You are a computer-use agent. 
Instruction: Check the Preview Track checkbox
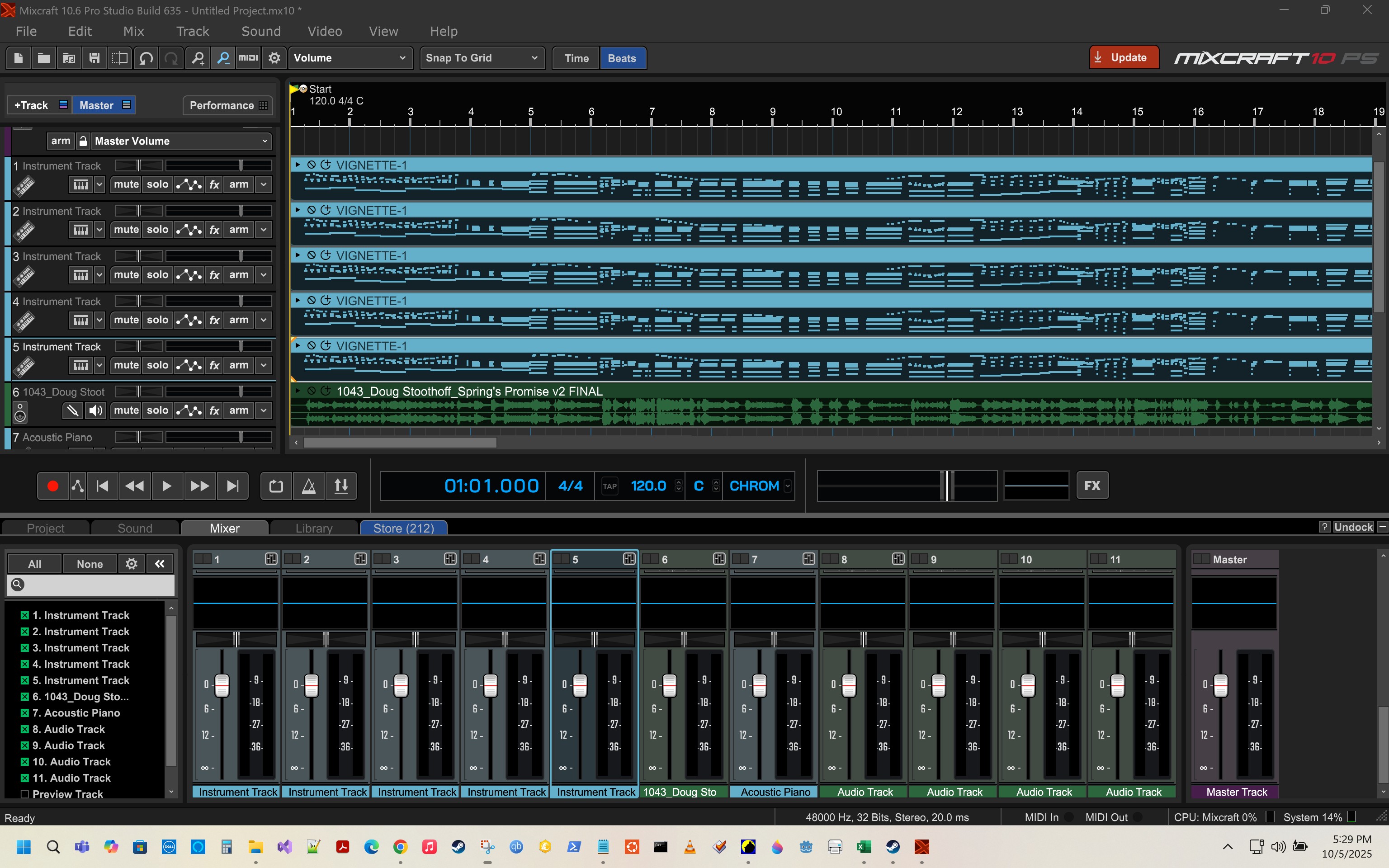pyautogui.click(x=25, y=794)
